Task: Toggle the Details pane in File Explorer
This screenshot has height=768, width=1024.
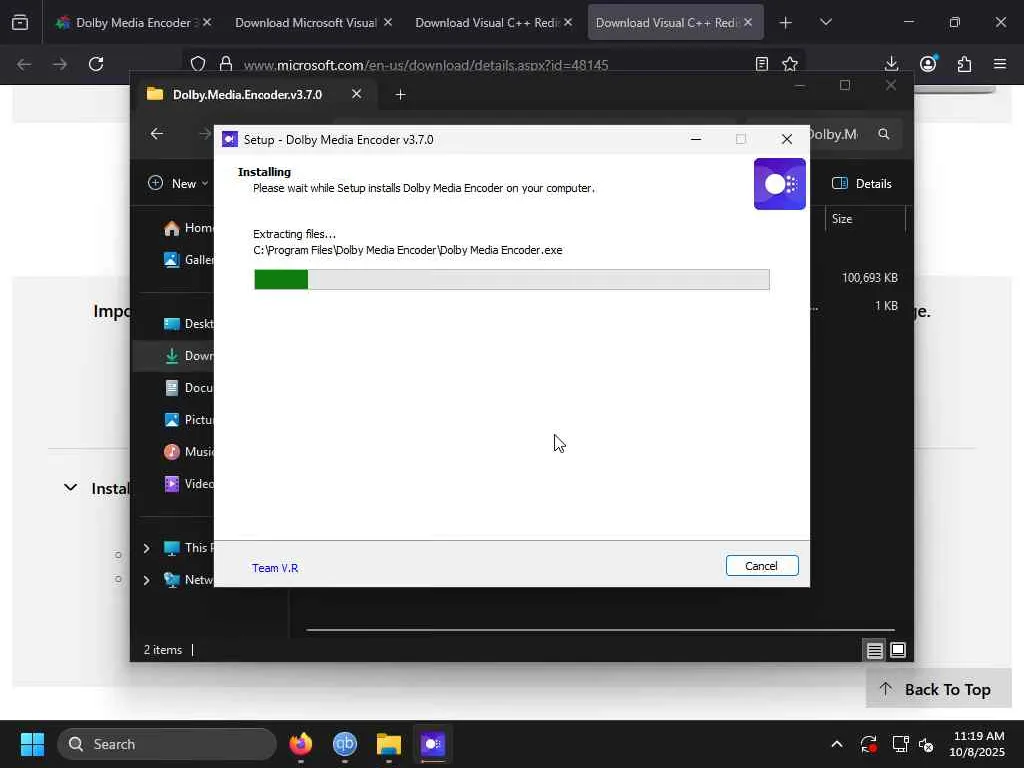Action: pos(861,184)
